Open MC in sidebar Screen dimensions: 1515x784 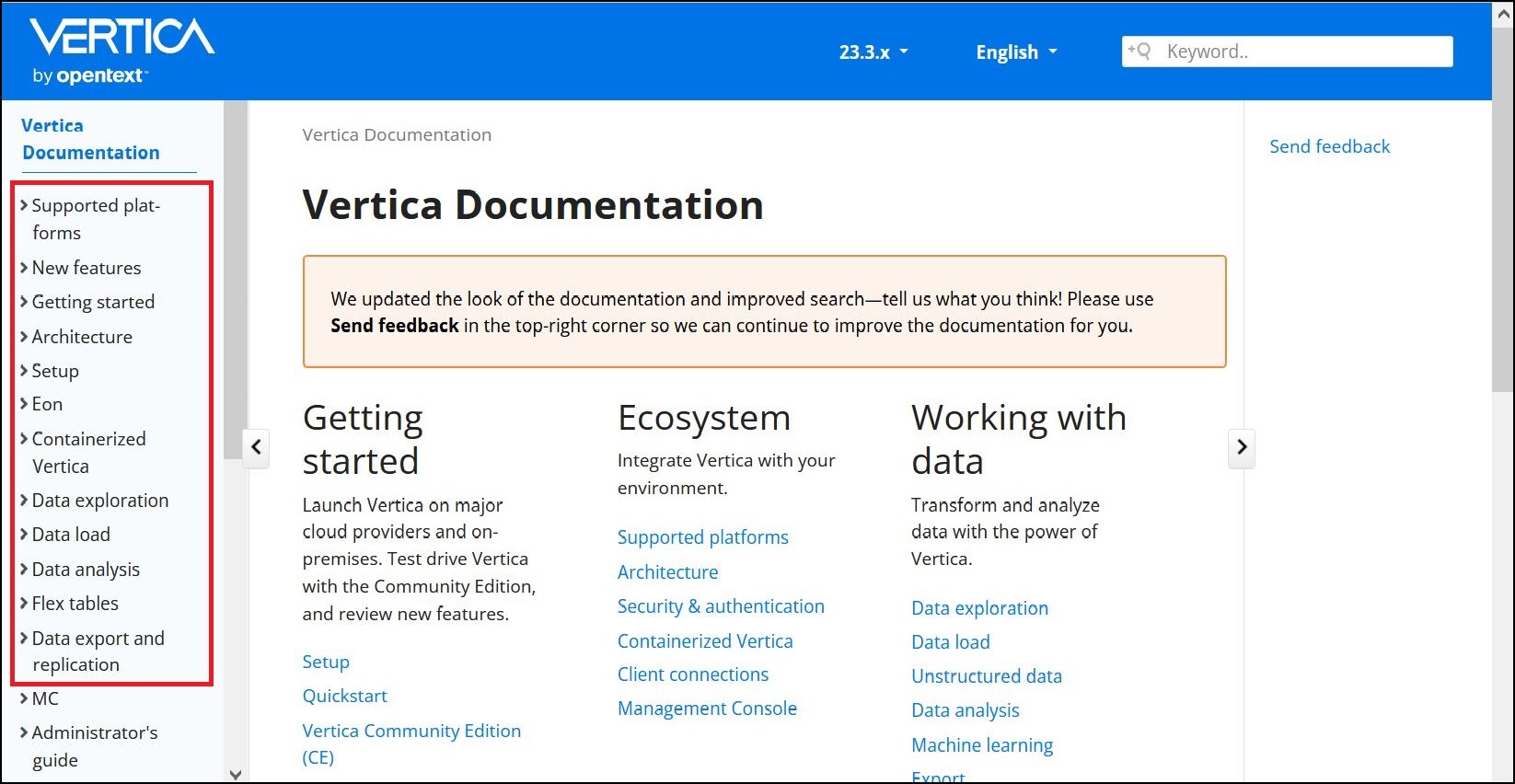click(45, 698)
